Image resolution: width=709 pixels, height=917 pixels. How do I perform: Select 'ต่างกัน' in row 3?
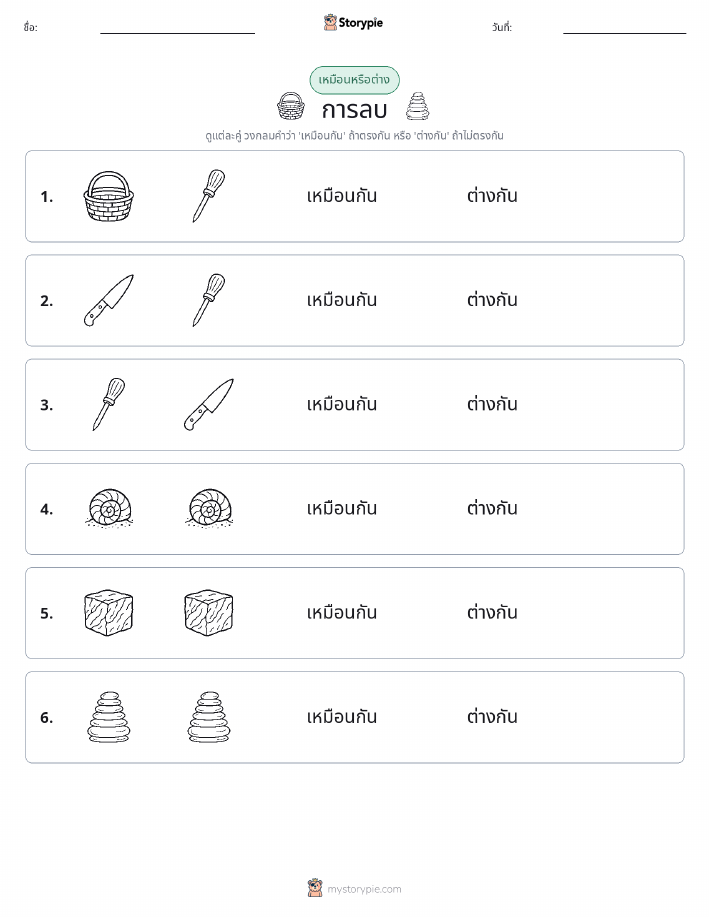[x=492, y=404]
